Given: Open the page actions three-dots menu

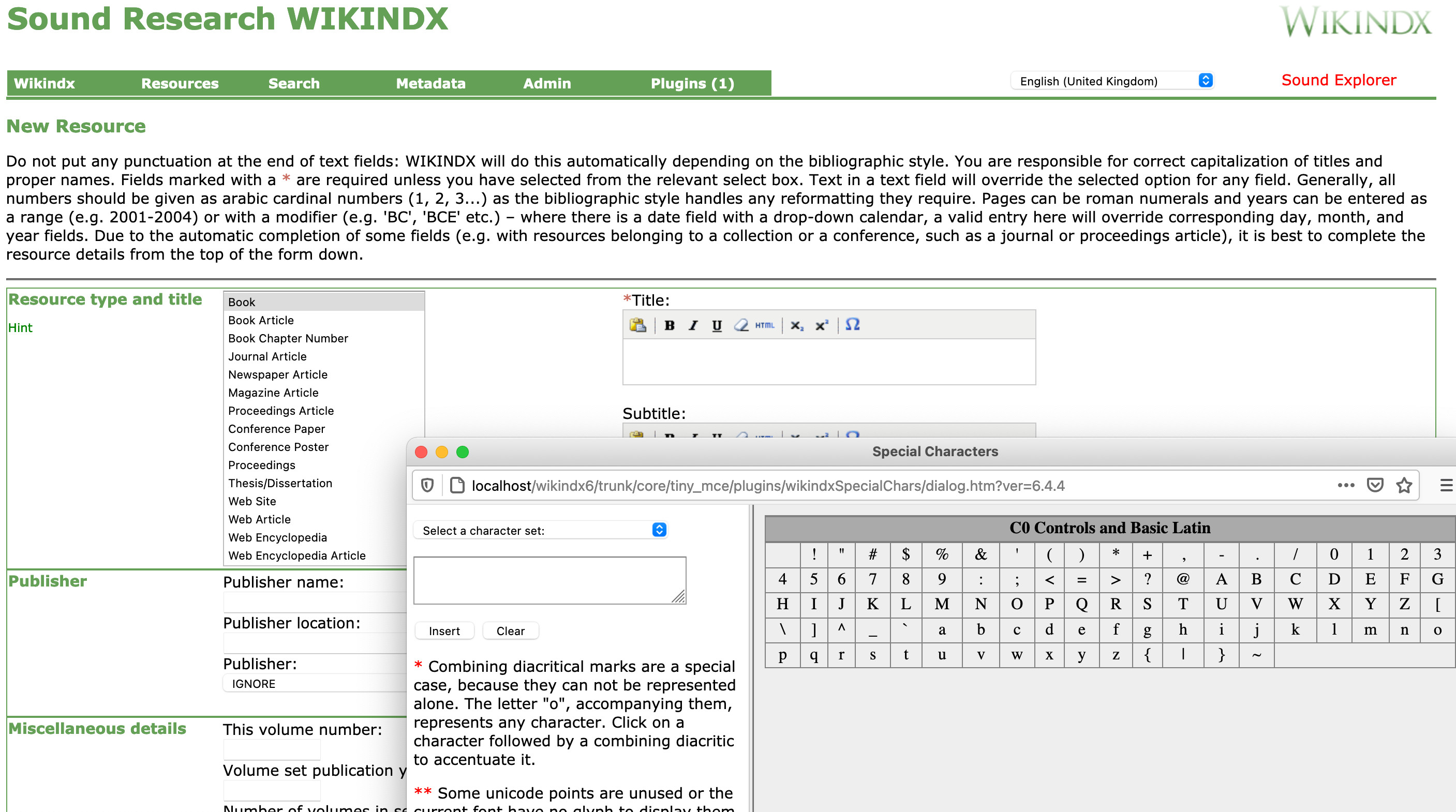Looking at the screenshot, I should 1346,486.
